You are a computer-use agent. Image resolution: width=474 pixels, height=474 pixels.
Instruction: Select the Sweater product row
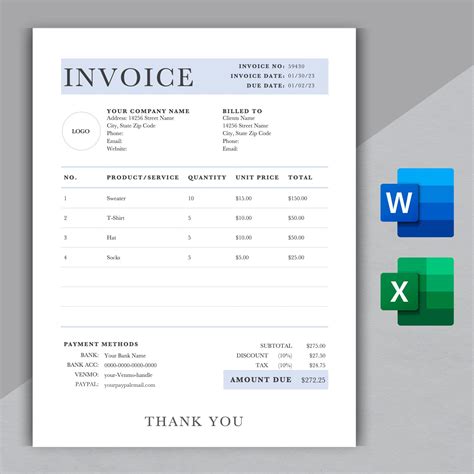pos(195,198)
